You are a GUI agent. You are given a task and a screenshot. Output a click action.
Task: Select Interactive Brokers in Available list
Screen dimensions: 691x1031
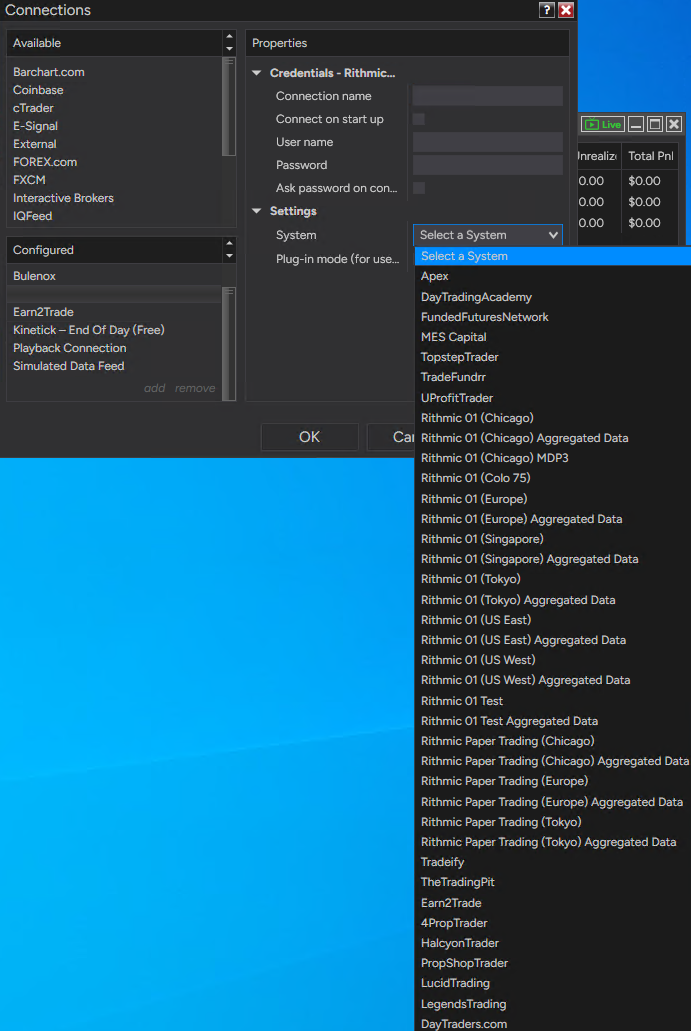[63, 198]
